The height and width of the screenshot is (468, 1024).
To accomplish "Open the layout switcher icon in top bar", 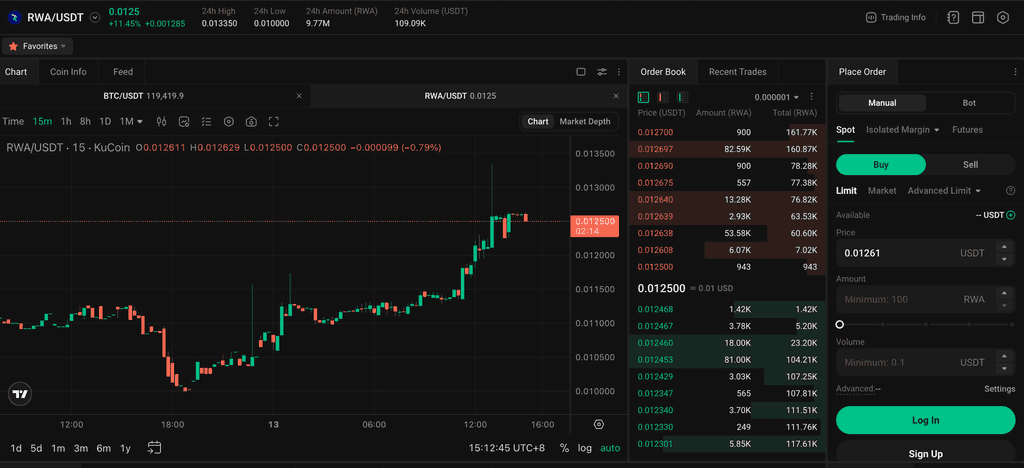I will click(x=978, y=18).
